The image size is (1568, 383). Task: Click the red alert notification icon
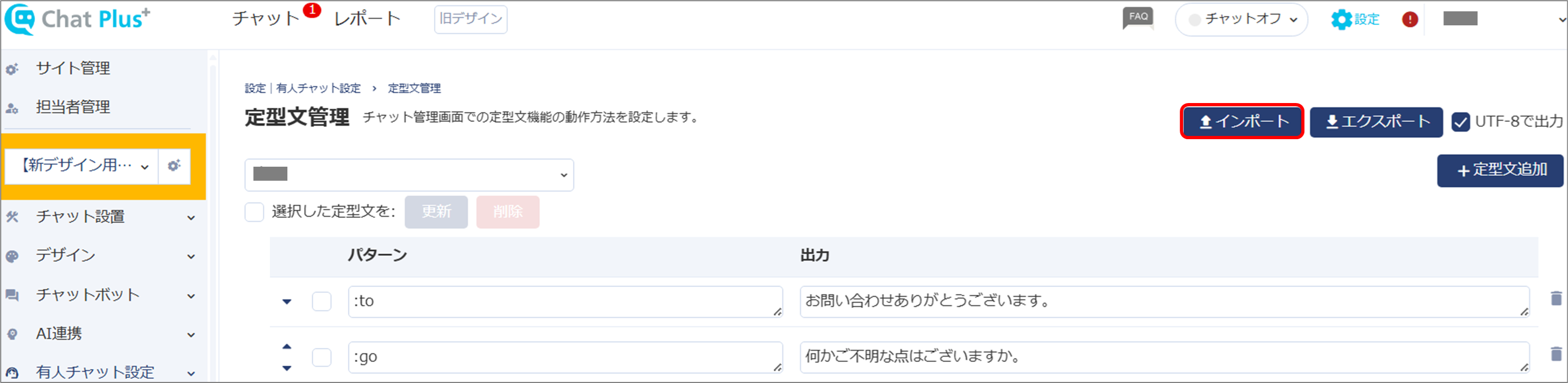point(1409,19)
